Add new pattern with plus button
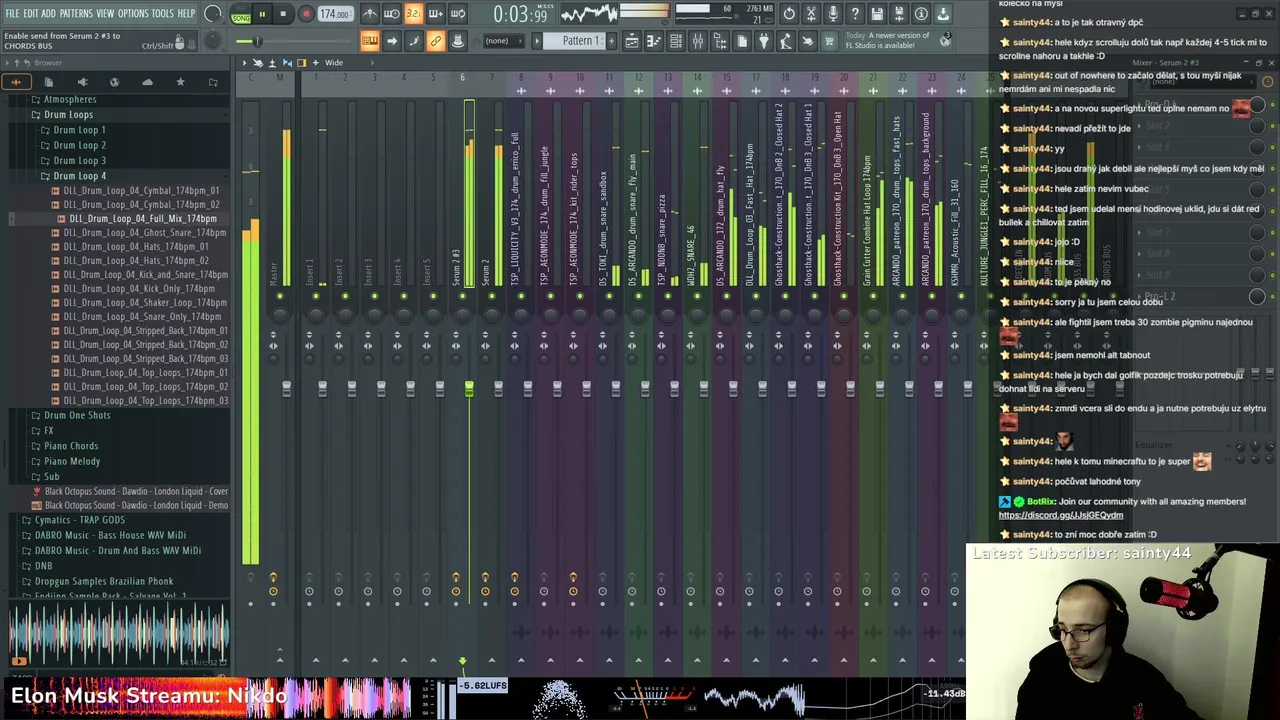This screenshot has width=1280, height=720. (x=612, y=41)
